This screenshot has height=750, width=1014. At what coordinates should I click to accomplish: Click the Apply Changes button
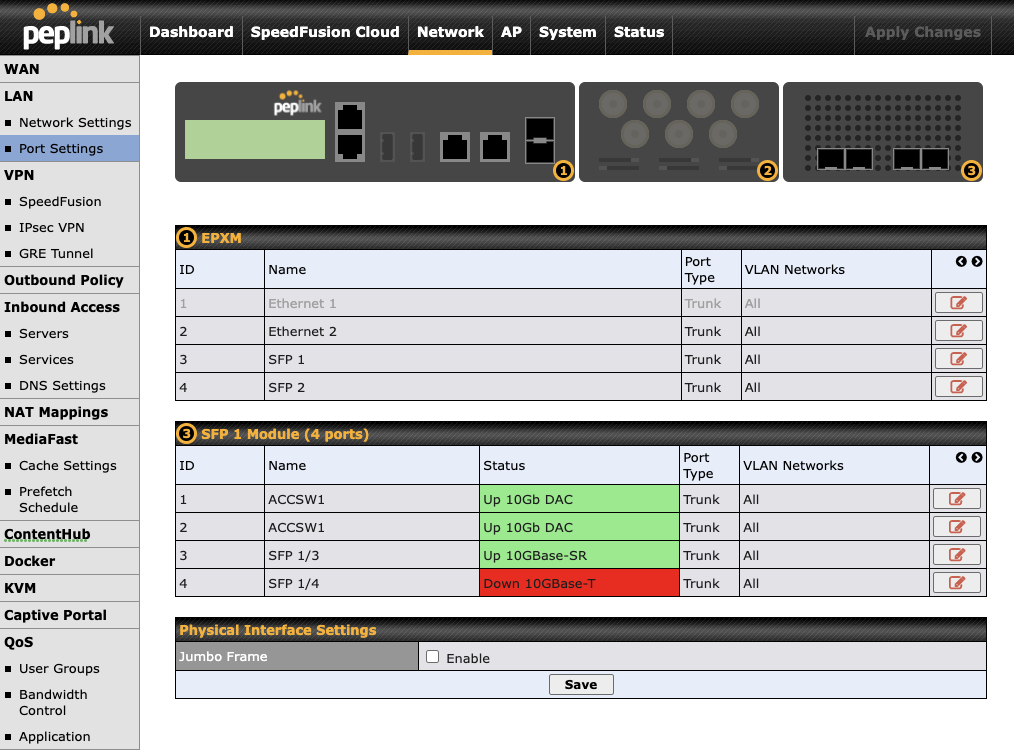coord(923,32)
